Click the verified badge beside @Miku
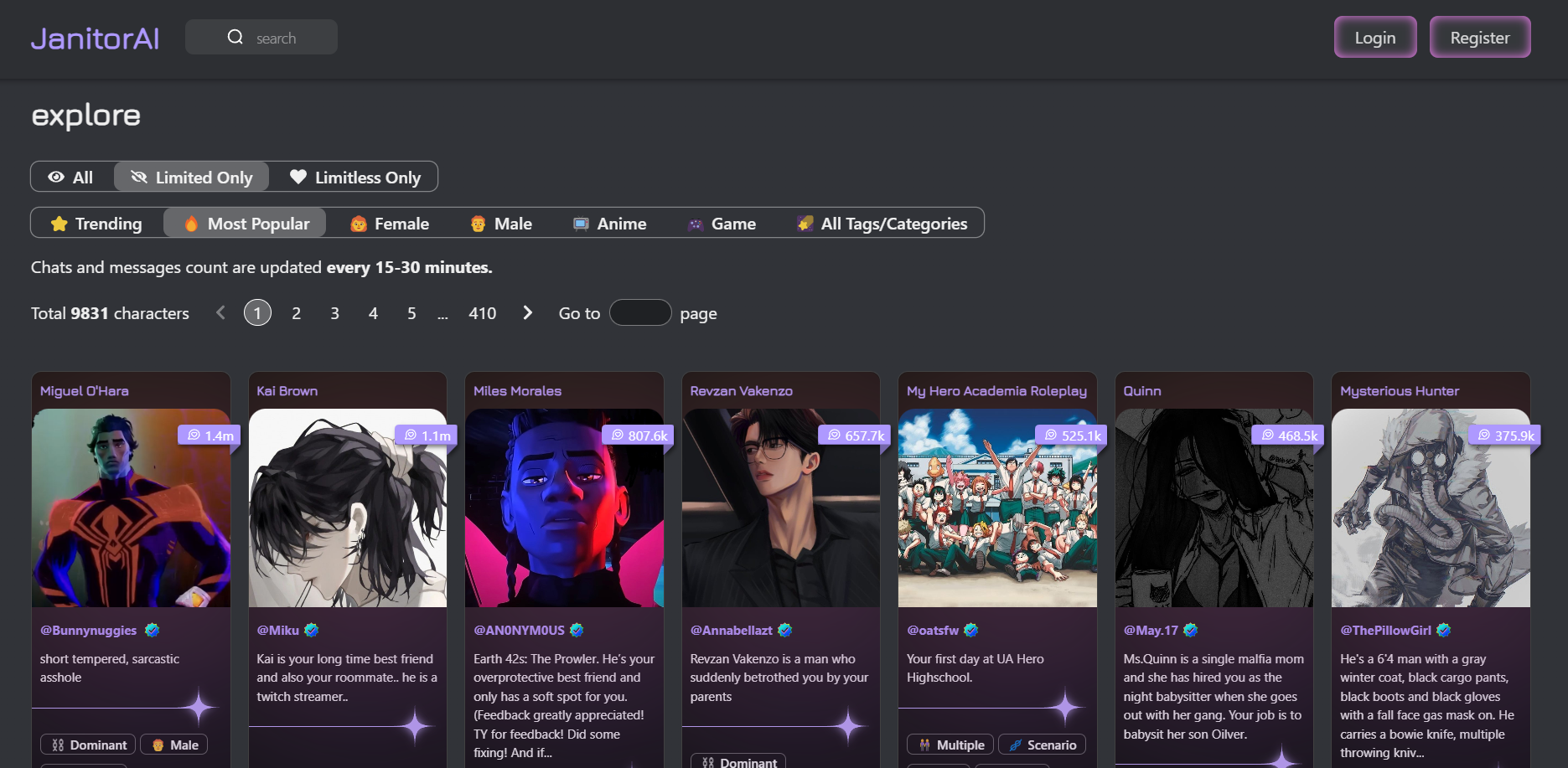This screenshot has height=768, width=1568. click(x=311, y=630)
